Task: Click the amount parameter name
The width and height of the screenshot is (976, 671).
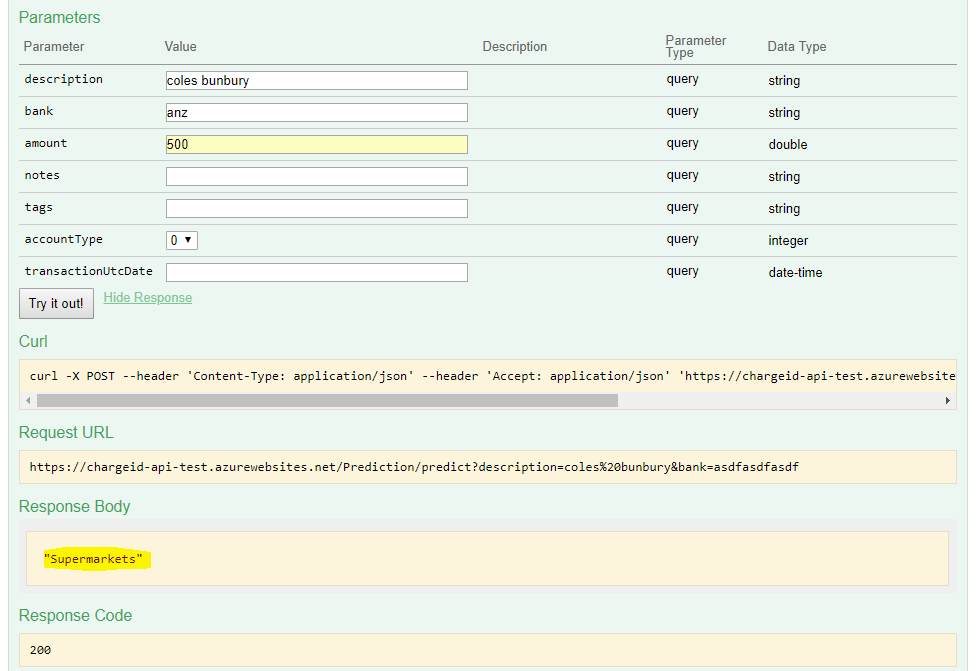Action: click(45, 143)
